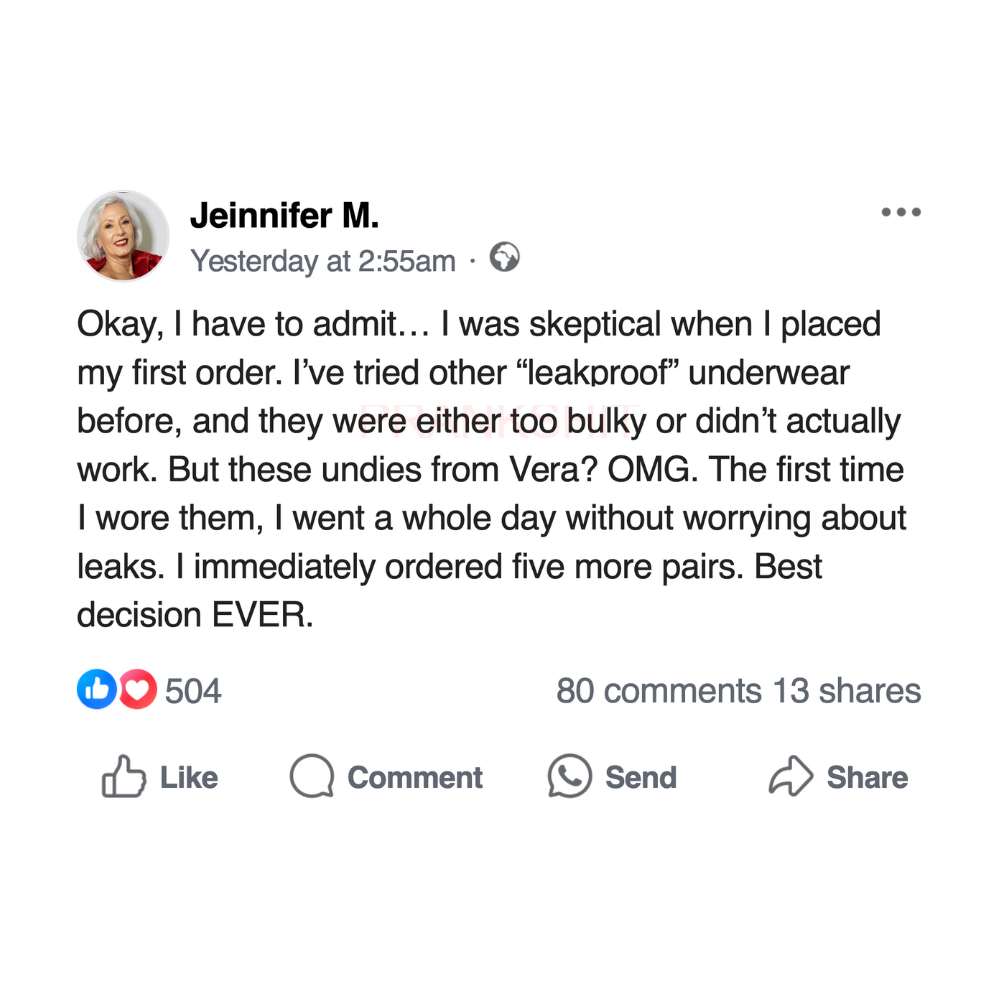Click the blue thumbs-up reaction icon
The width and height of the screenshot is (1000, 1000).
pos(97,690)
